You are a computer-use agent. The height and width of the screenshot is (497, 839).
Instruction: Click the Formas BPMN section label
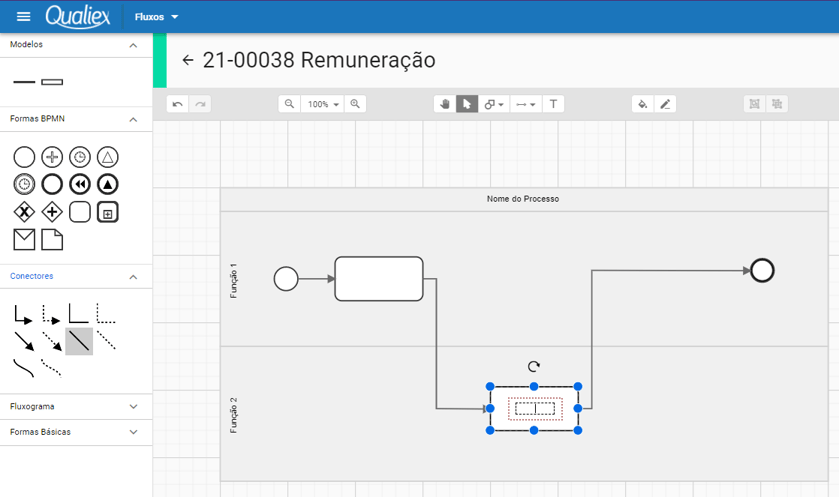(37, 119)
